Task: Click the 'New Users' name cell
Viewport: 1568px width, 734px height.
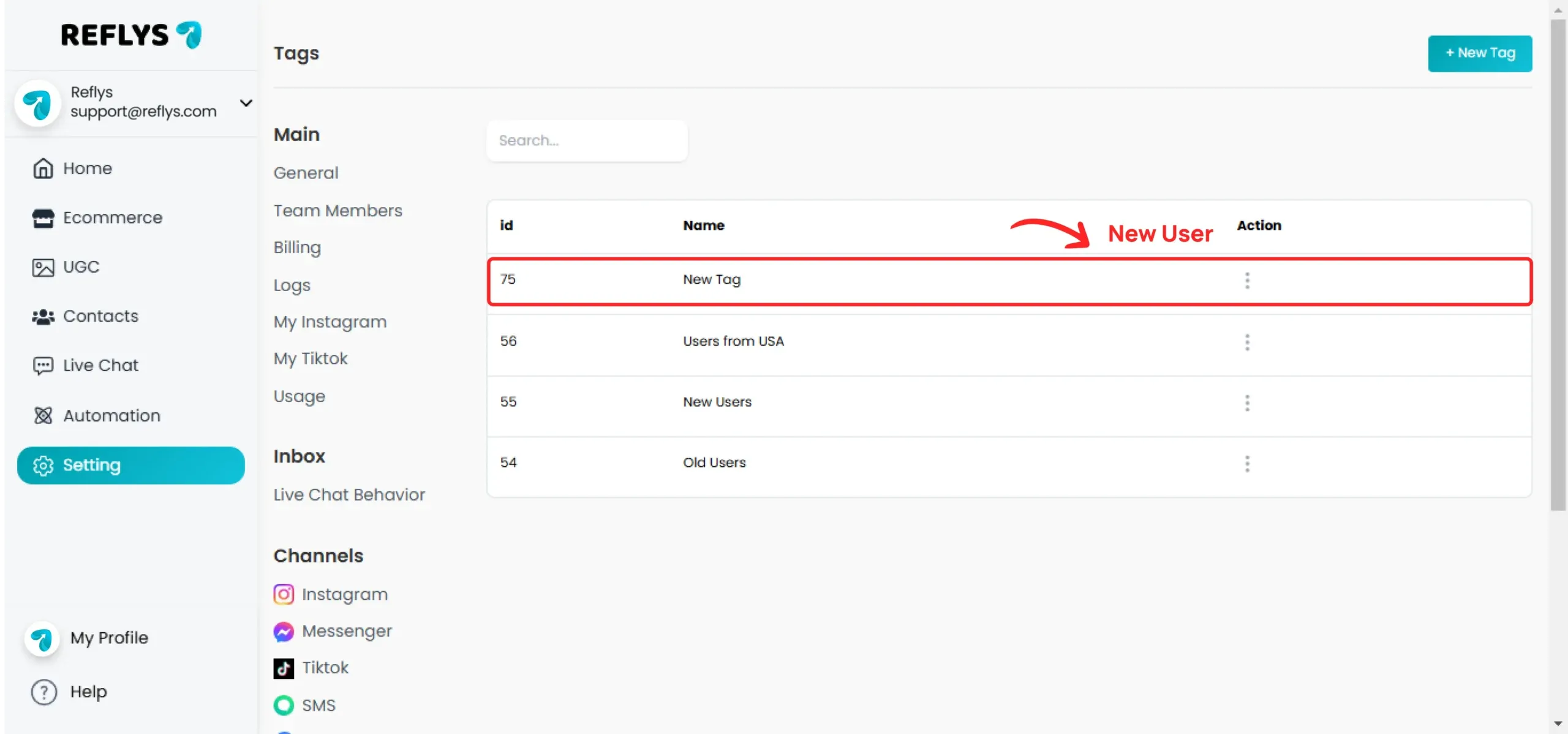Action: (717, 403)
